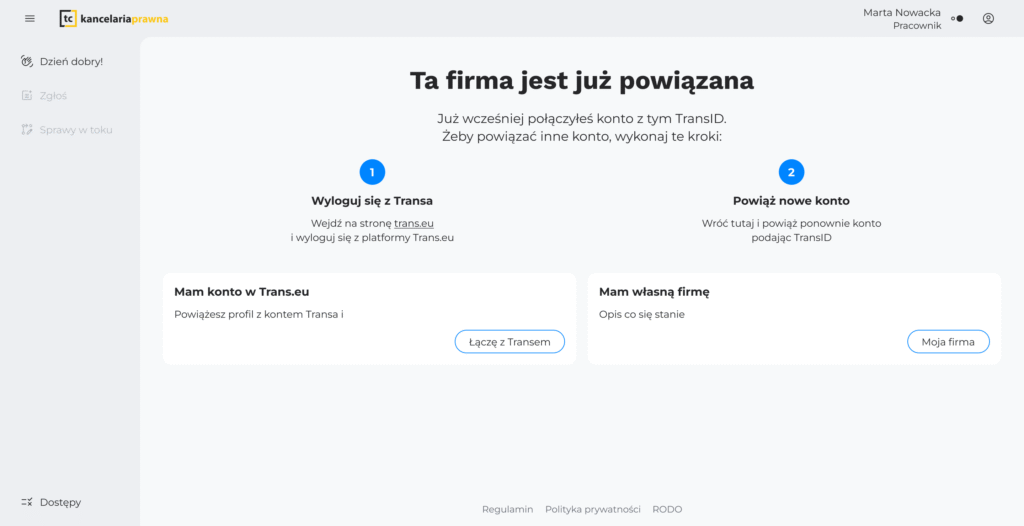1024x526 pixels.
Task: Open the Regulamin footer link
Action: pyautogui.click(x=507, y=509)
